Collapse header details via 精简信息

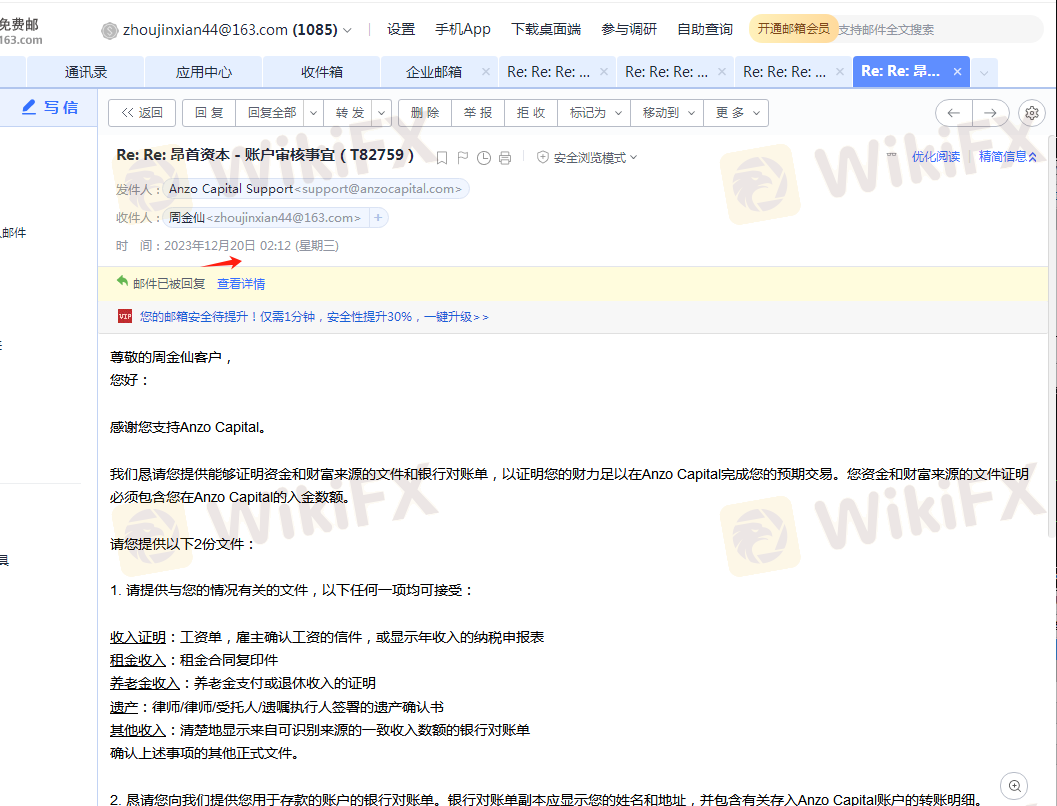pos(1008,157)
